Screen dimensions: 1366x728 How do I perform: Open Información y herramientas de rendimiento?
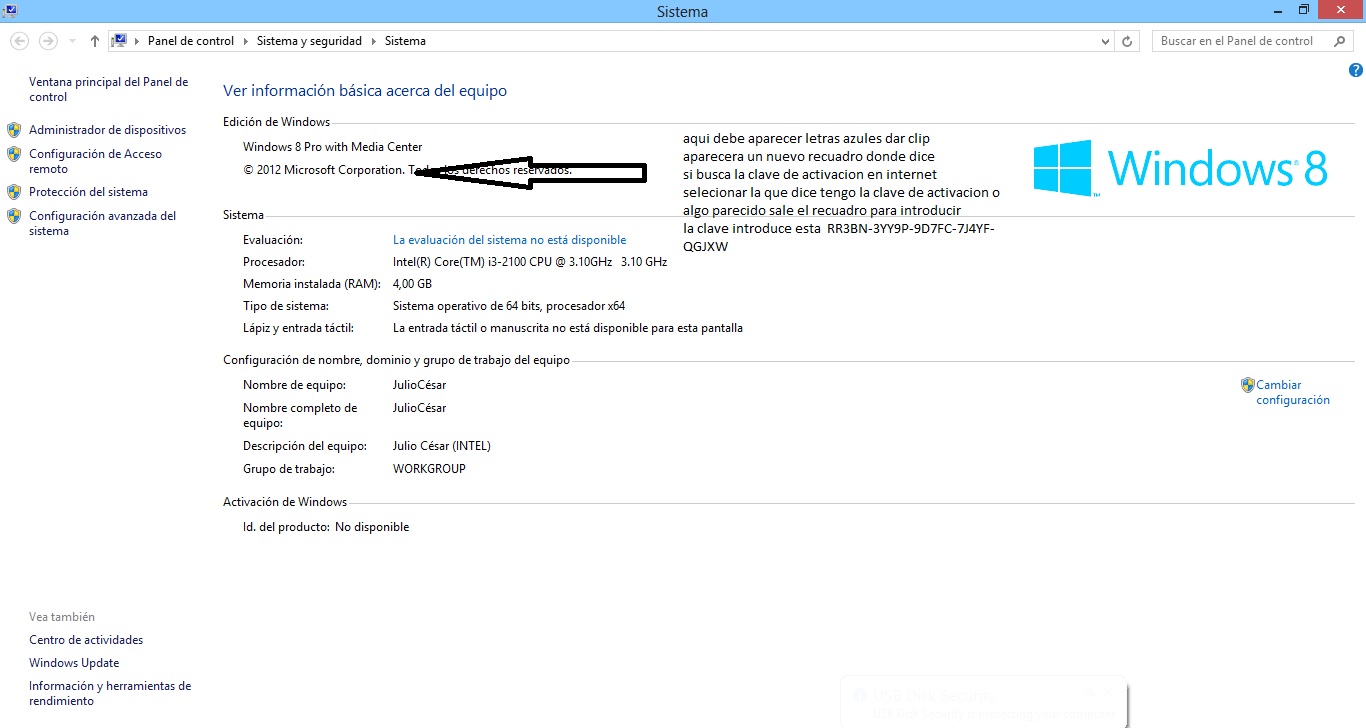coord(110,693)
